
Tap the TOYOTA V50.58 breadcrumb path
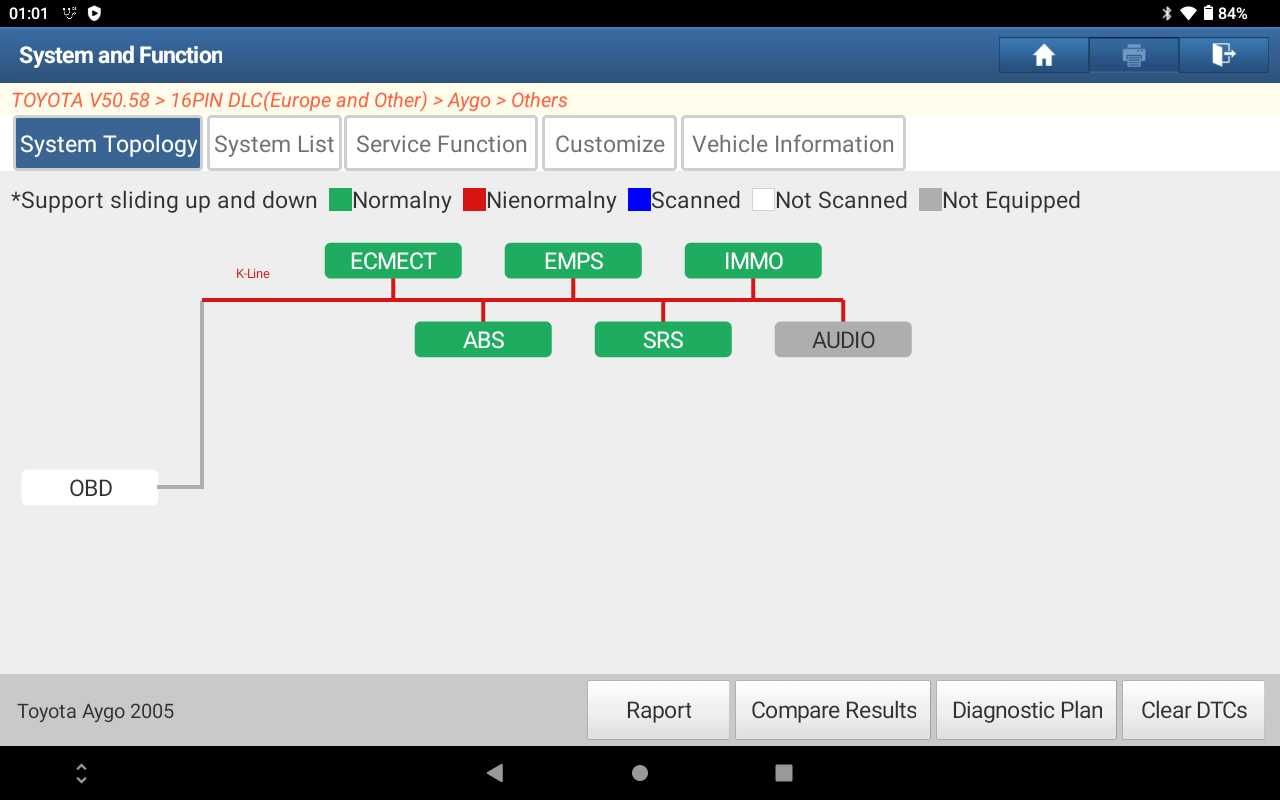289,100
